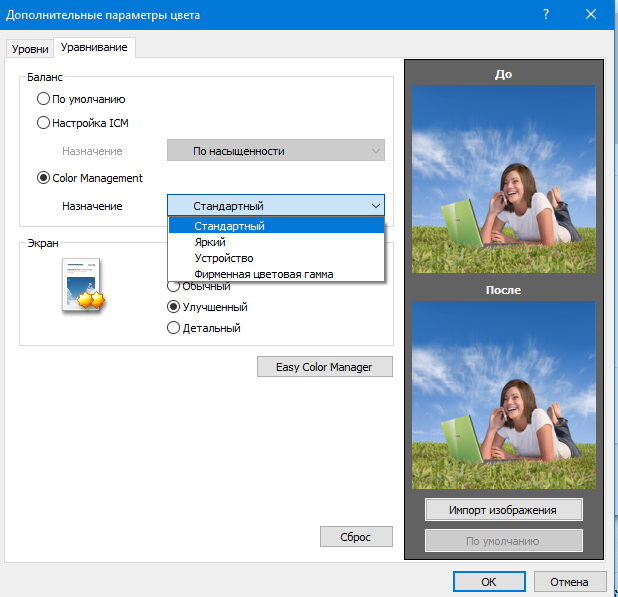Select the Улучшенный screen radio button
618x597 pixels.
(173, 307)
